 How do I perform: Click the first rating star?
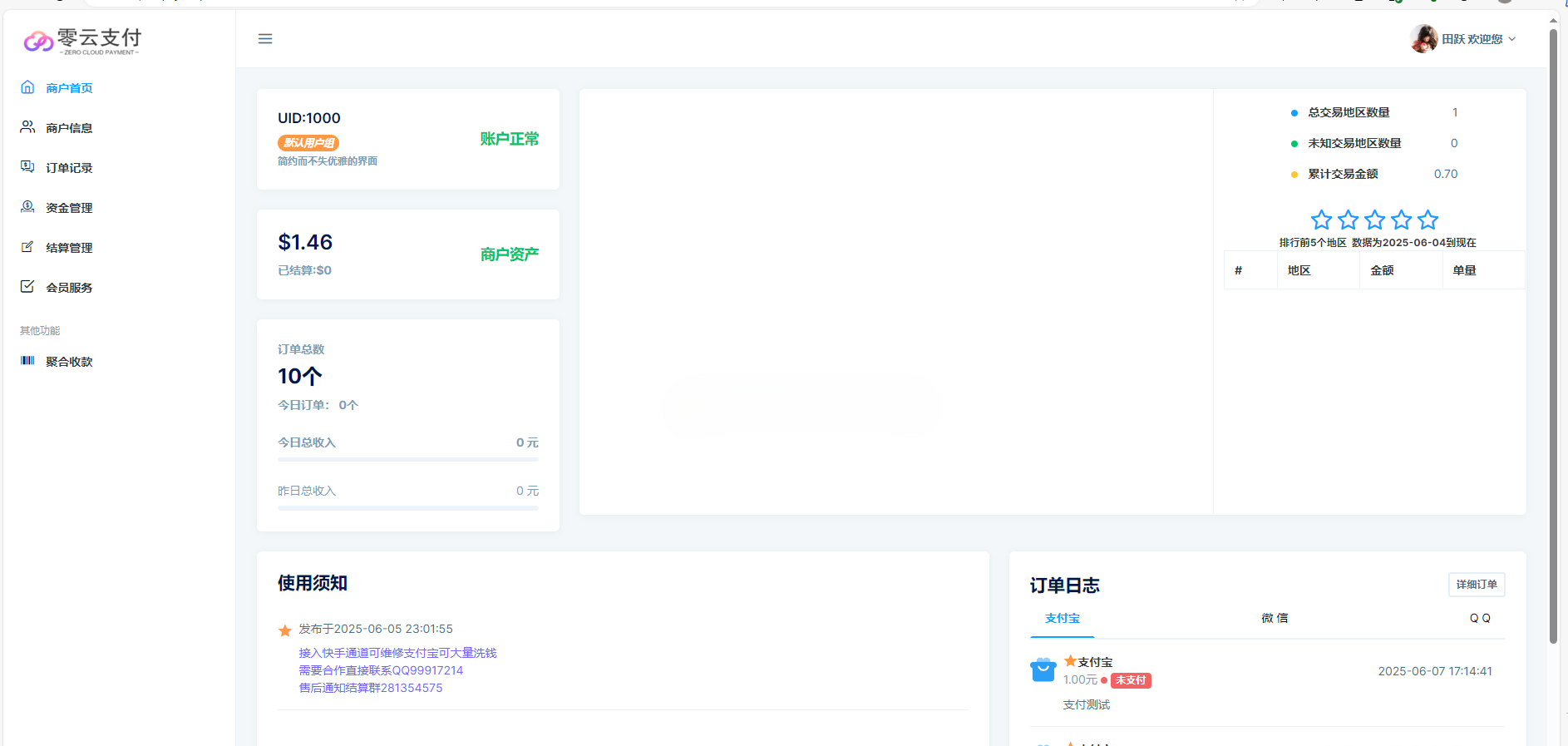[1321, 220]
